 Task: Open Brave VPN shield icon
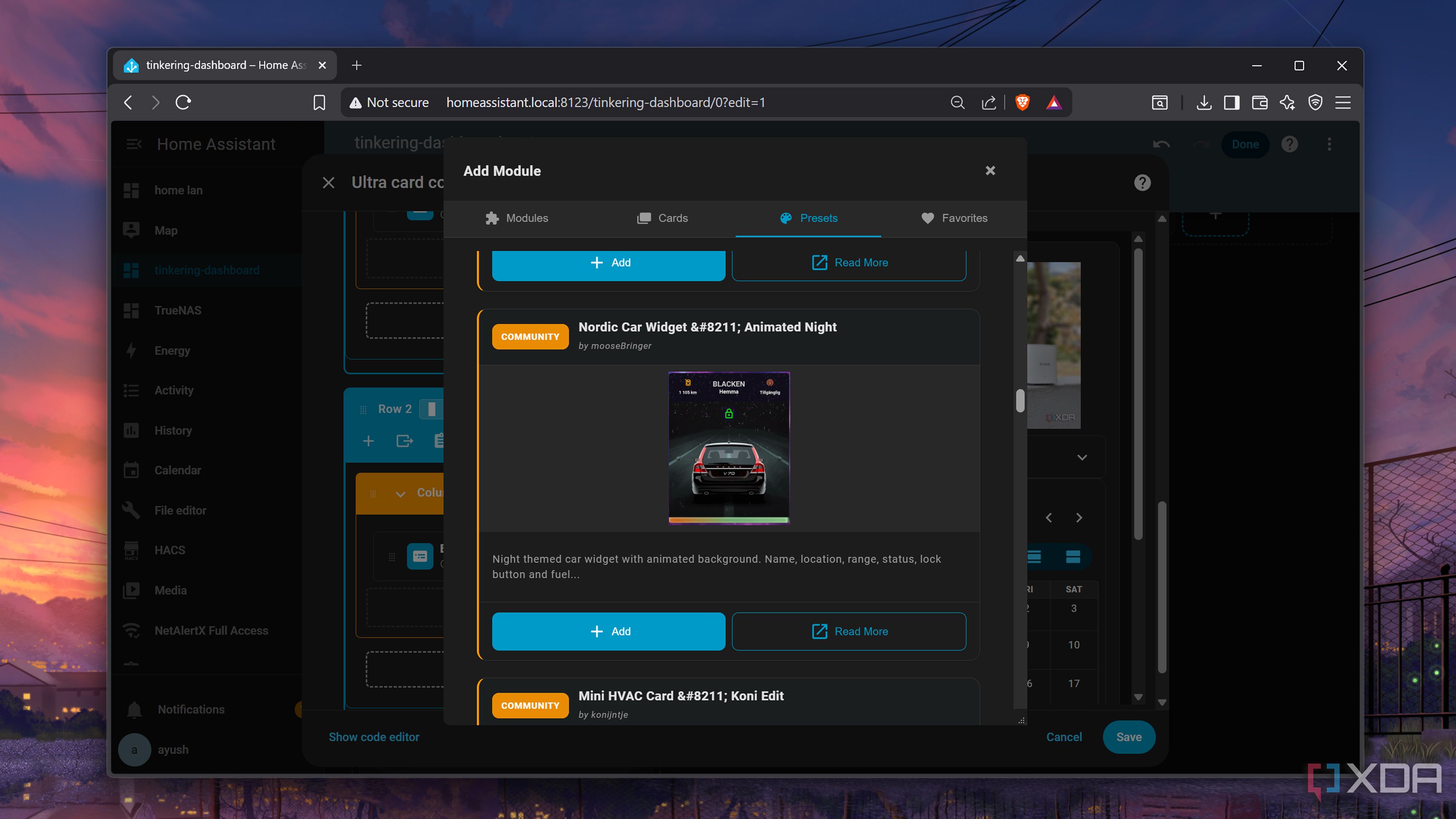click(x=1315, y=102)
